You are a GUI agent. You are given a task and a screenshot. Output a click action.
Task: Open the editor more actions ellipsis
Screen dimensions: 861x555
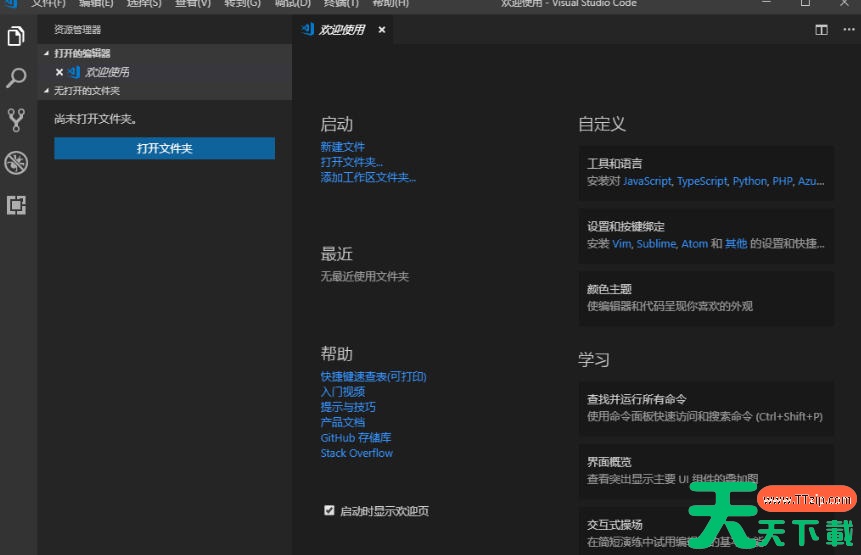coord(848,30)
